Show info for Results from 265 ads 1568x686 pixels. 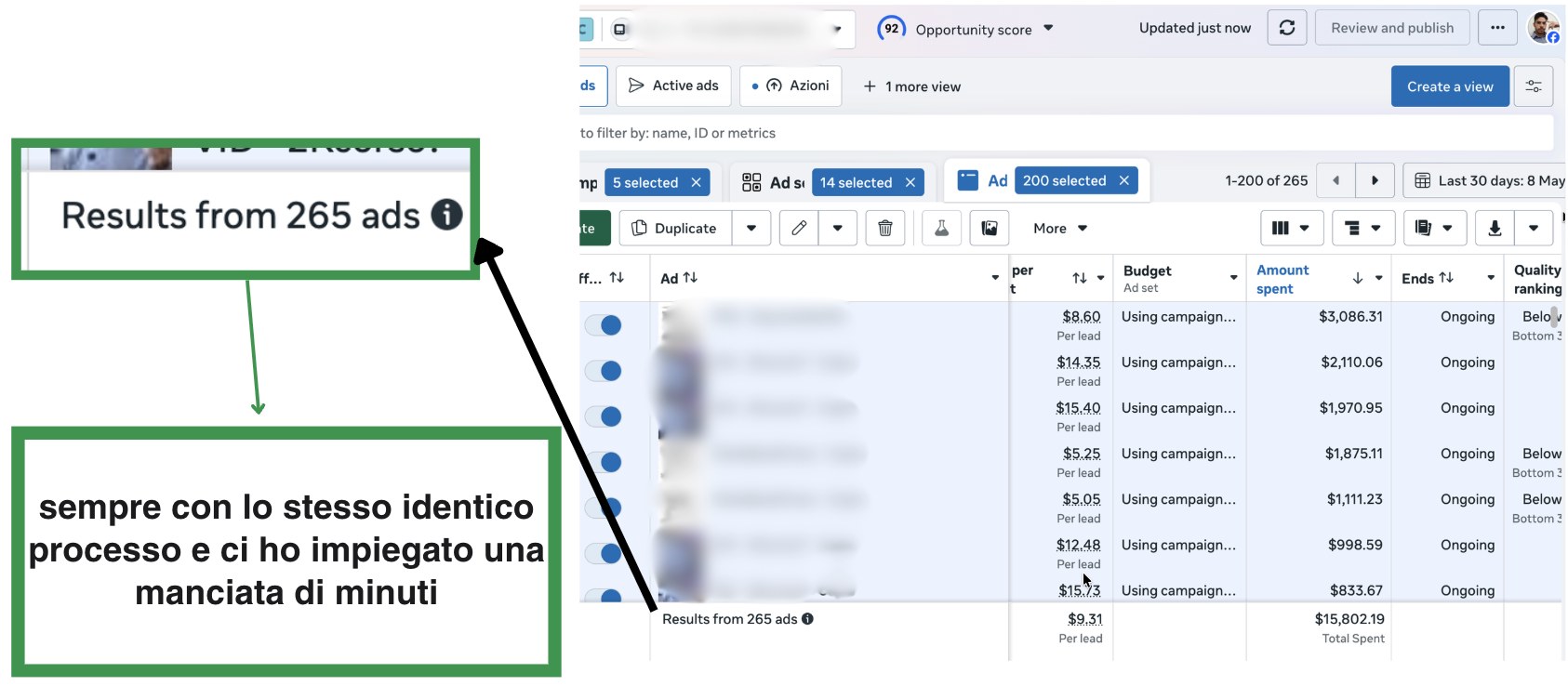coord(807,619)
